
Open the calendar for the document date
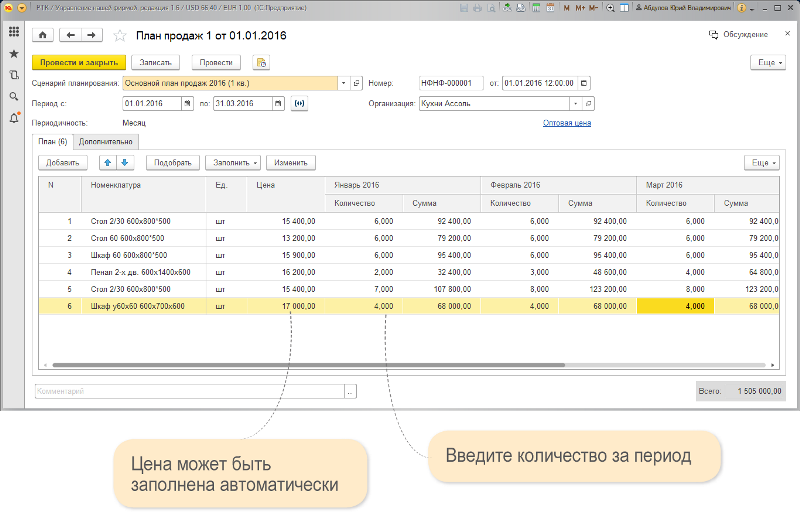click(x=584, y=83)
